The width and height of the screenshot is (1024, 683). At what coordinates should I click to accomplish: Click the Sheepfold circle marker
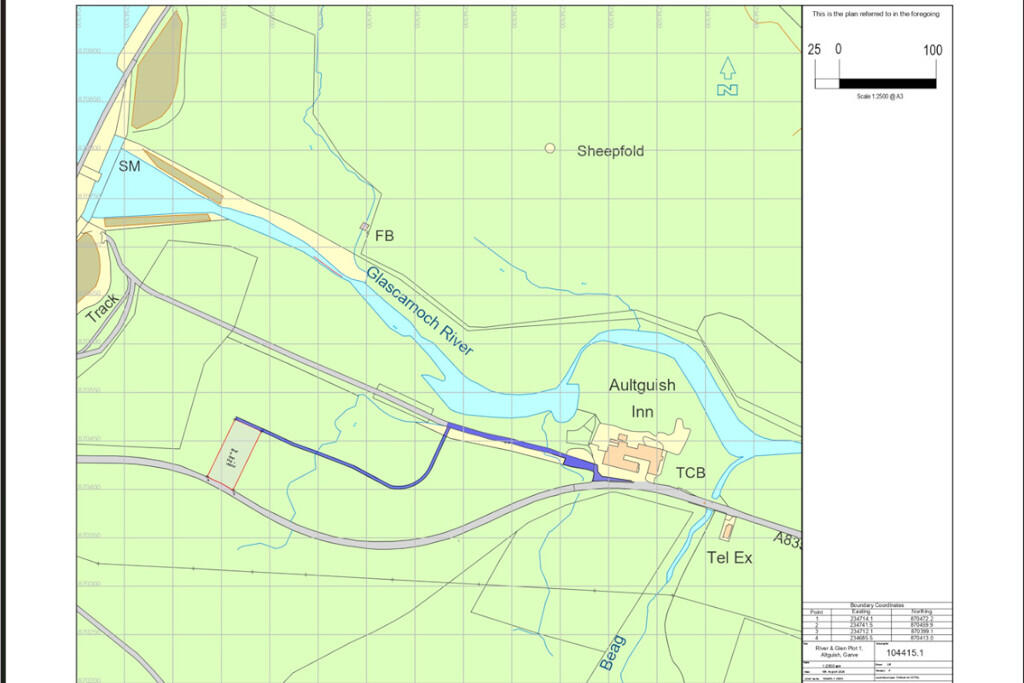click(550, 148)
